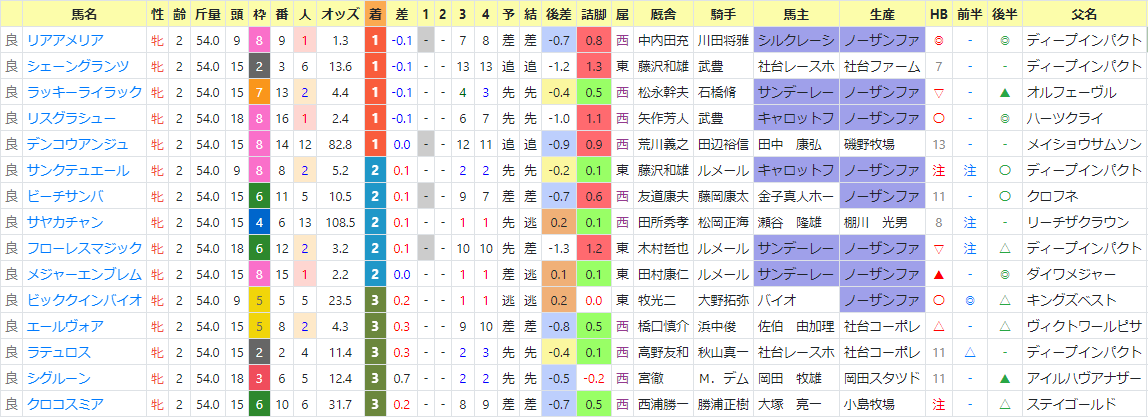Select trainer cell 木村哲也
This screenshot has width=1148, height=417.
tap(663, 248)
